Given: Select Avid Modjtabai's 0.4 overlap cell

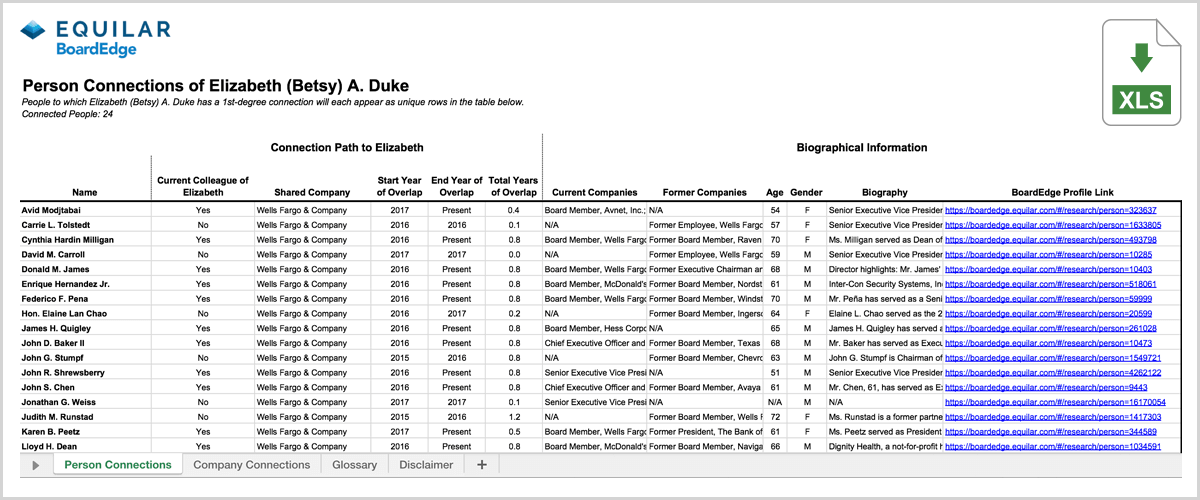Looking at the screenshot, I should [513, 211].
